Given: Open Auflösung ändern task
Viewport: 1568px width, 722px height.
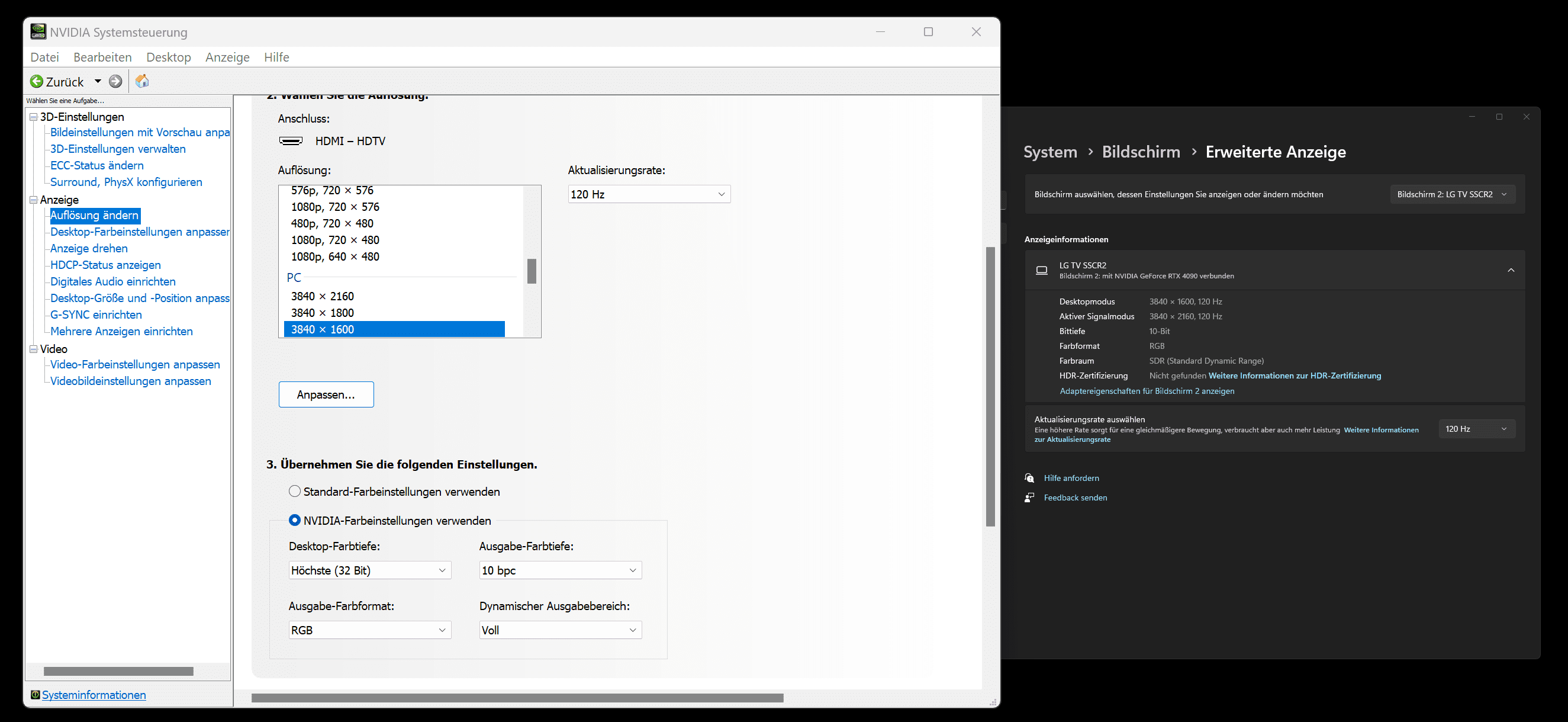Looking at the screenshot, I should [94, 216].
